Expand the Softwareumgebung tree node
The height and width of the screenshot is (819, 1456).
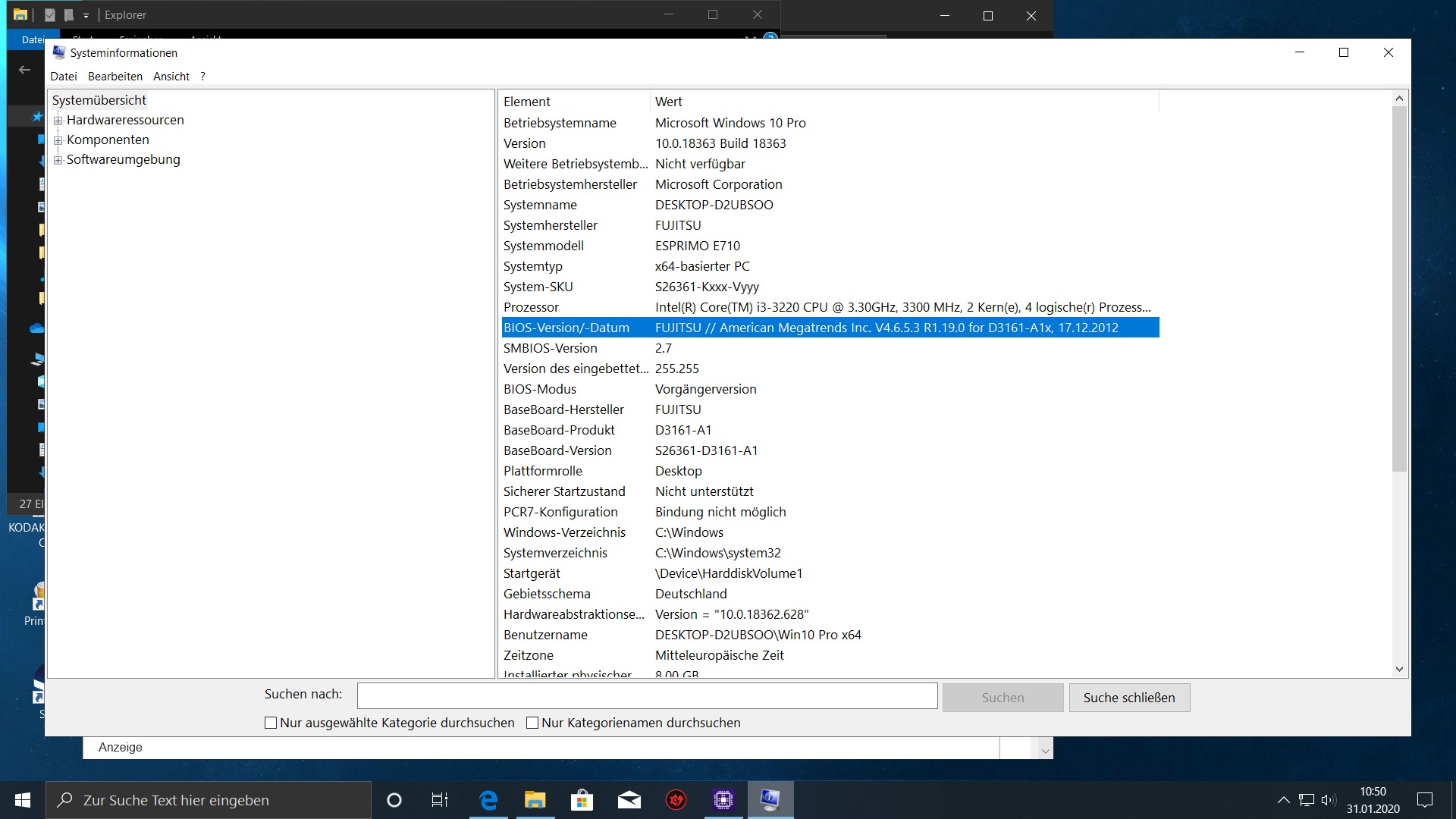(x=58, y=160)
